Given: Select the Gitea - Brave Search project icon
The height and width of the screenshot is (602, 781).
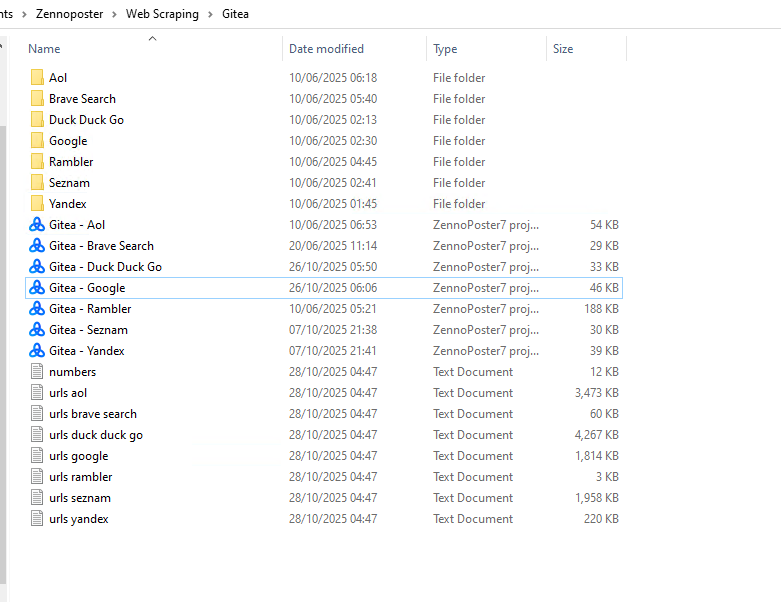Looking at the screenshot, I should pos(37,246).
